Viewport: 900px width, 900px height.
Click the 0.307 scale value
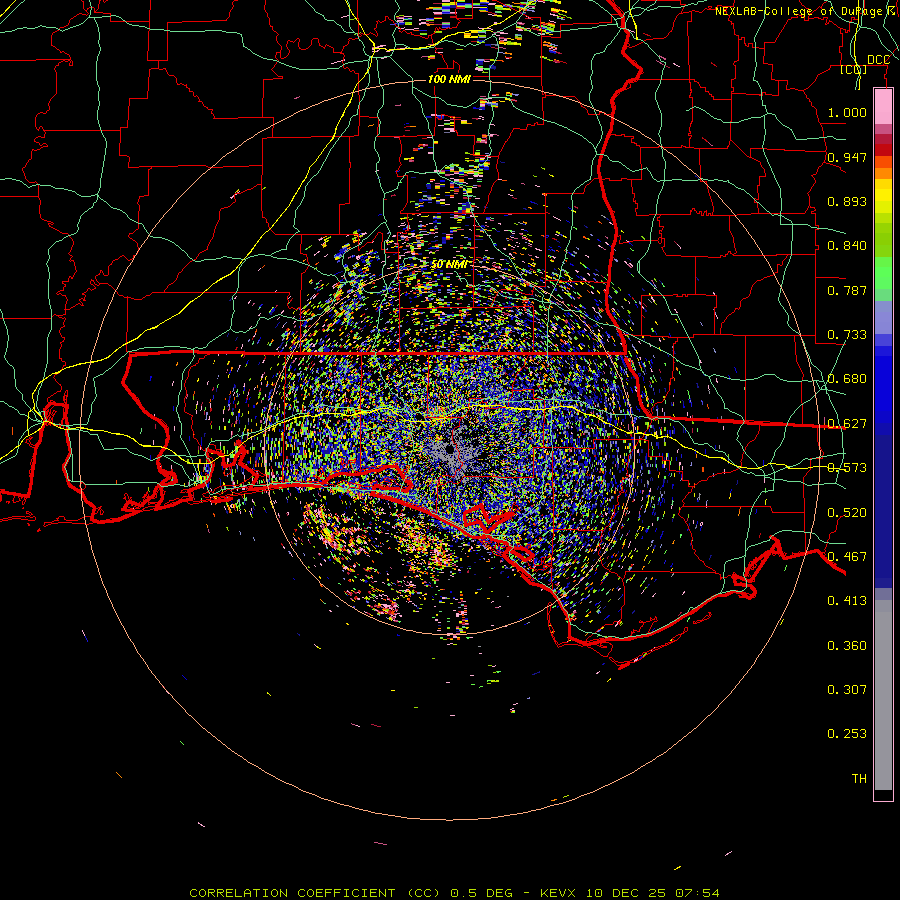[847, 690]
